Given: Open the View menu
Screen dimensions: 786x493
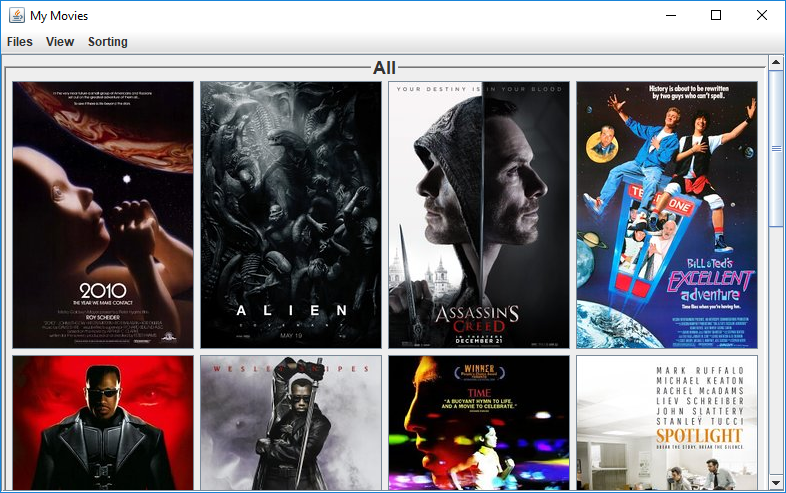Looking at the screenshot, I should tap(60, 42).
